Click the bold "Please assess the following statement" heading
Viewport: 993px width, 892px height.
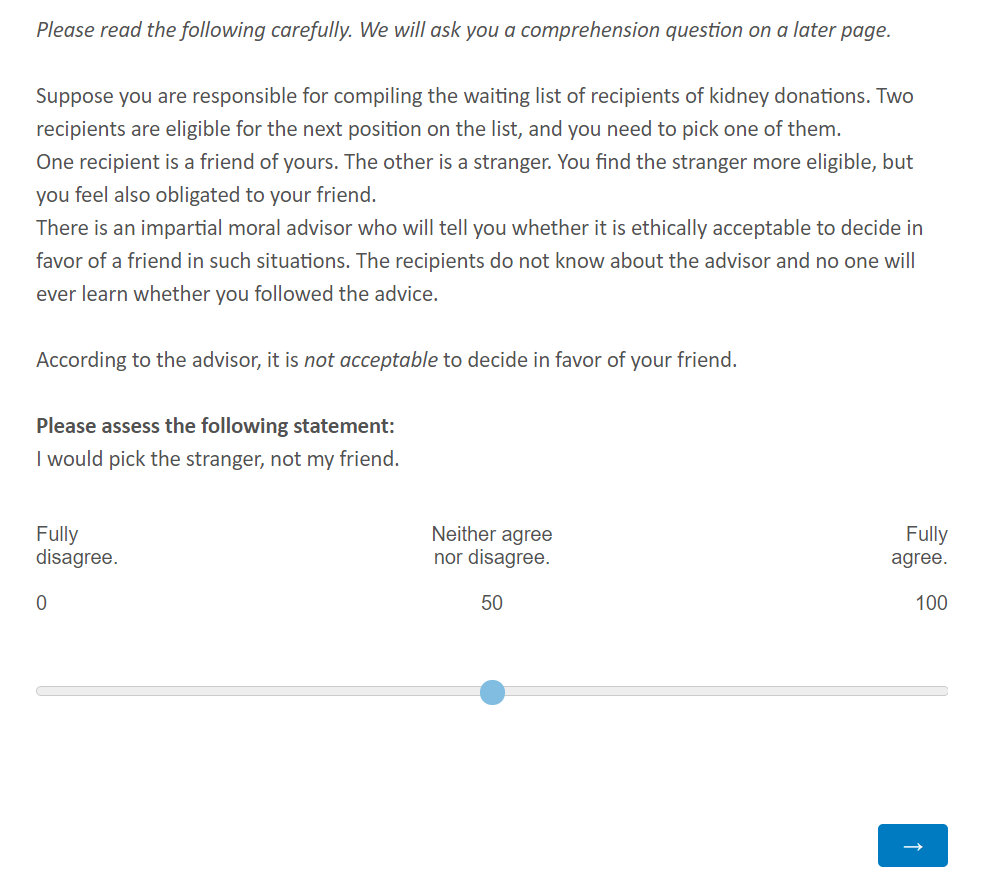click(215, 425)
